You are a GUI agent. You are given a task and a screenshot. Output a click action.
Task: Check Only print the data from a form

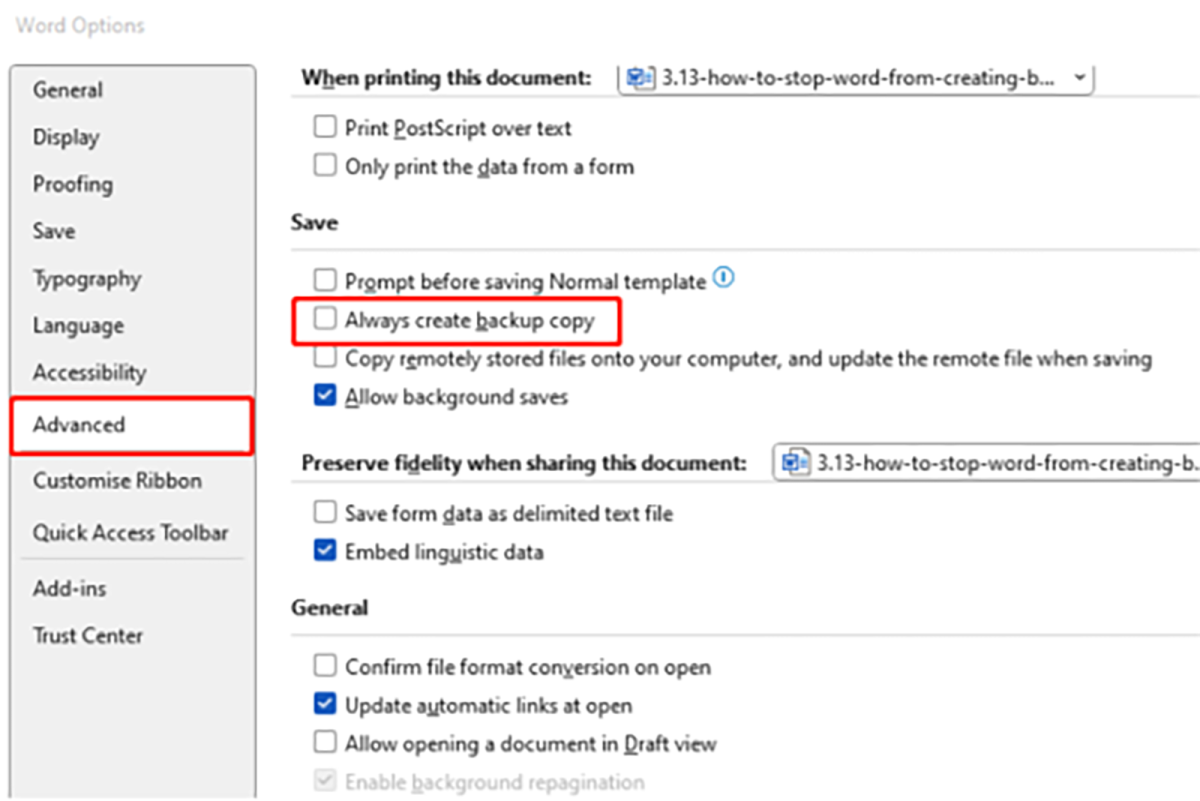click(325, 166)
